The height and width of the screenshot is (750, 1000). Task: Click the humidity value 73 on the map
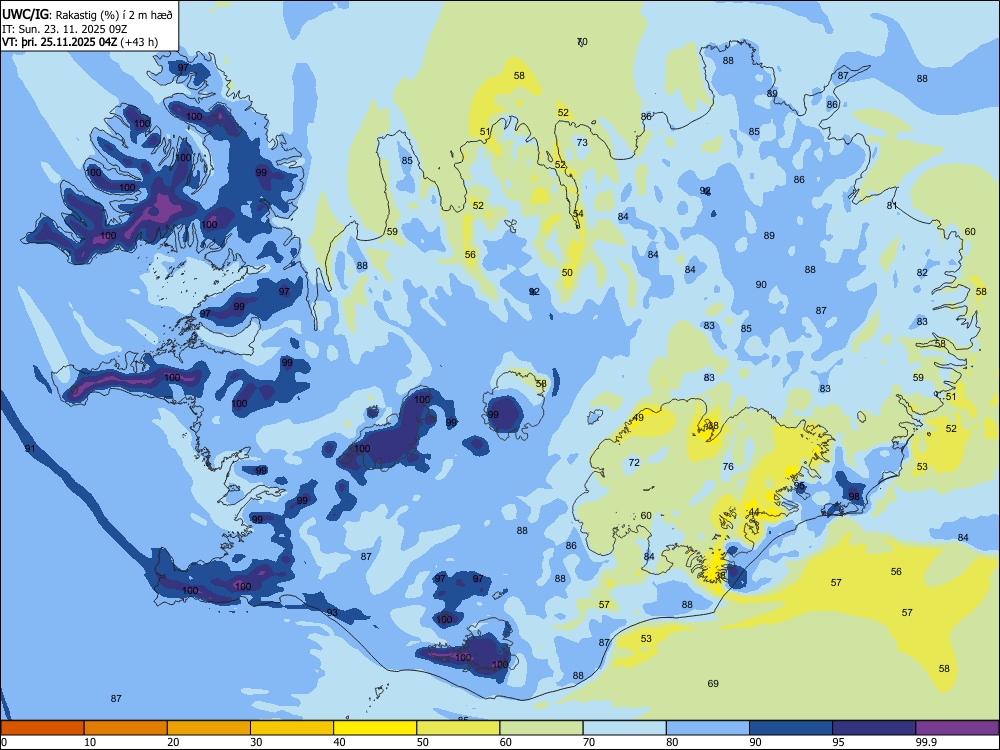coord(582,142)
